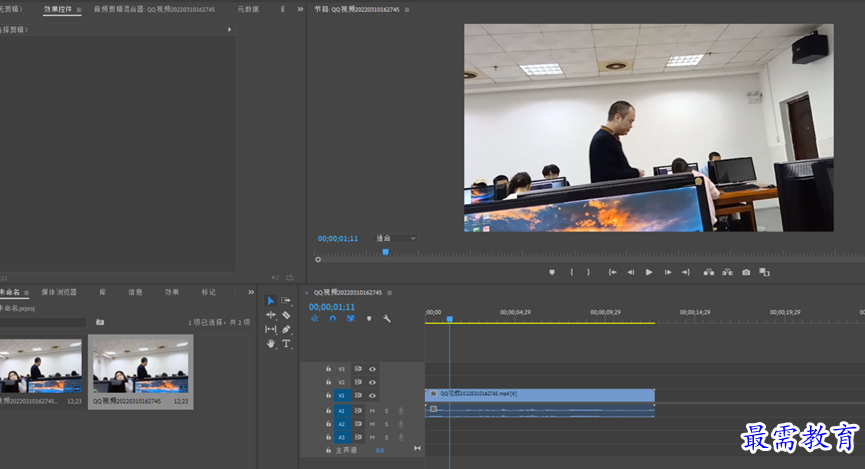Viewport: 865px width, 469px height.
Task: Toggle sync lock for A3
Action: [358, 438]
